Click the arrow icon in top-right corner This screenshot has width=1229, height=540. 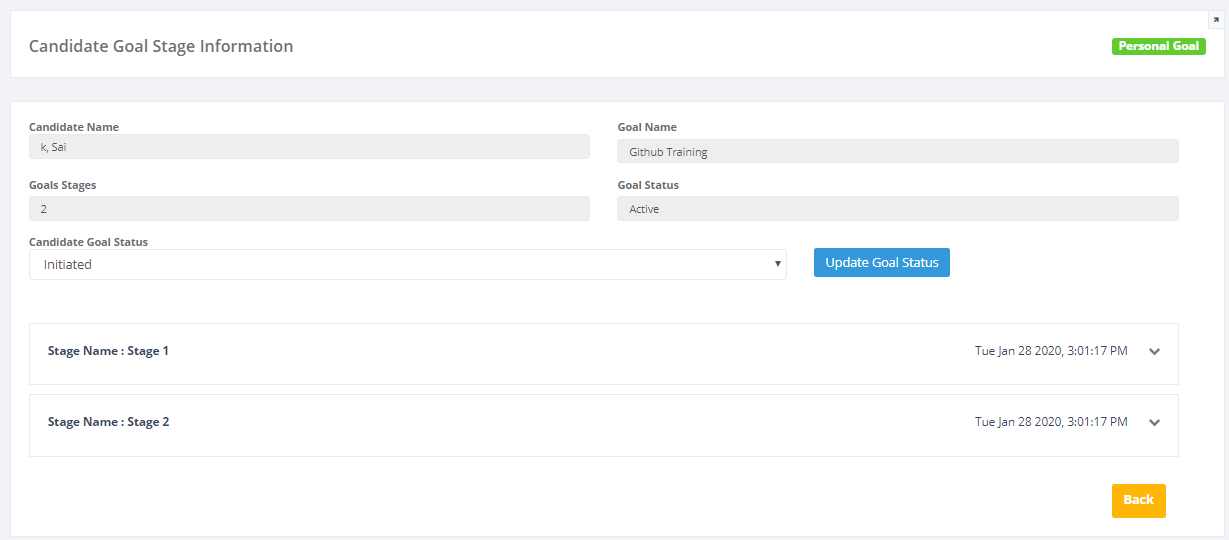click(1216, 20)
